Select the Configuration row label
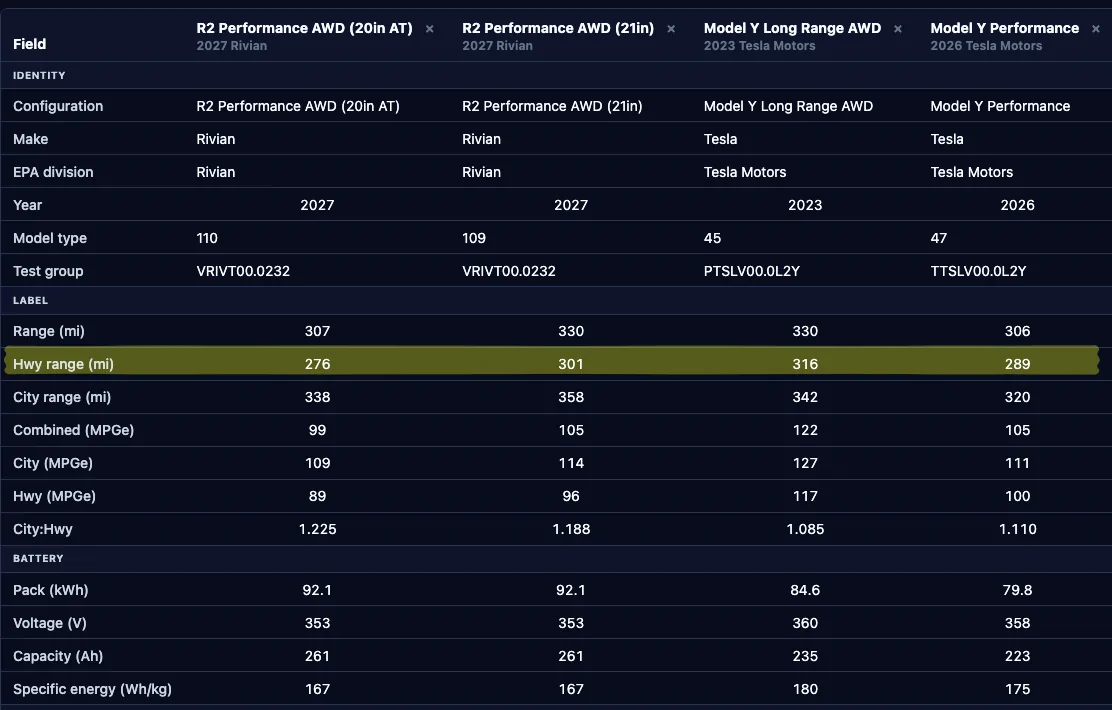Screen dimensions: 1112x710 [x=58, y=106]
